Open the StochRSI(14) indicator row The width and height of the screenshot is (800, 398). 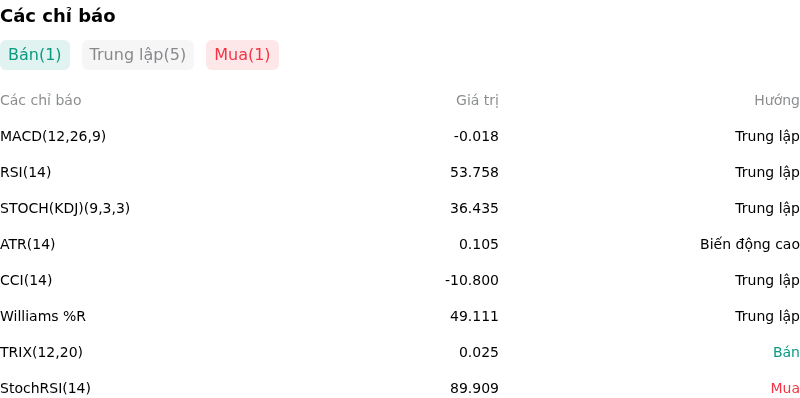(x=400, y=387)
